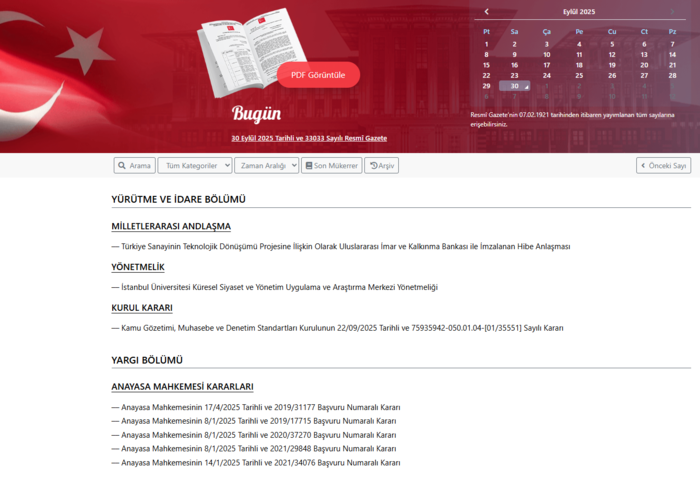700x479 pixels.
Task: Select day 13 in the calendar
Action: (x=644, y=54)
